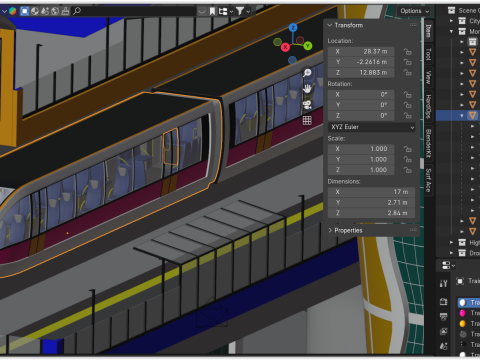Collapse the Mon collection in outliner
The width and height of the screenshot is (480, 360).
pyautogui.click(x=451, y=32)
